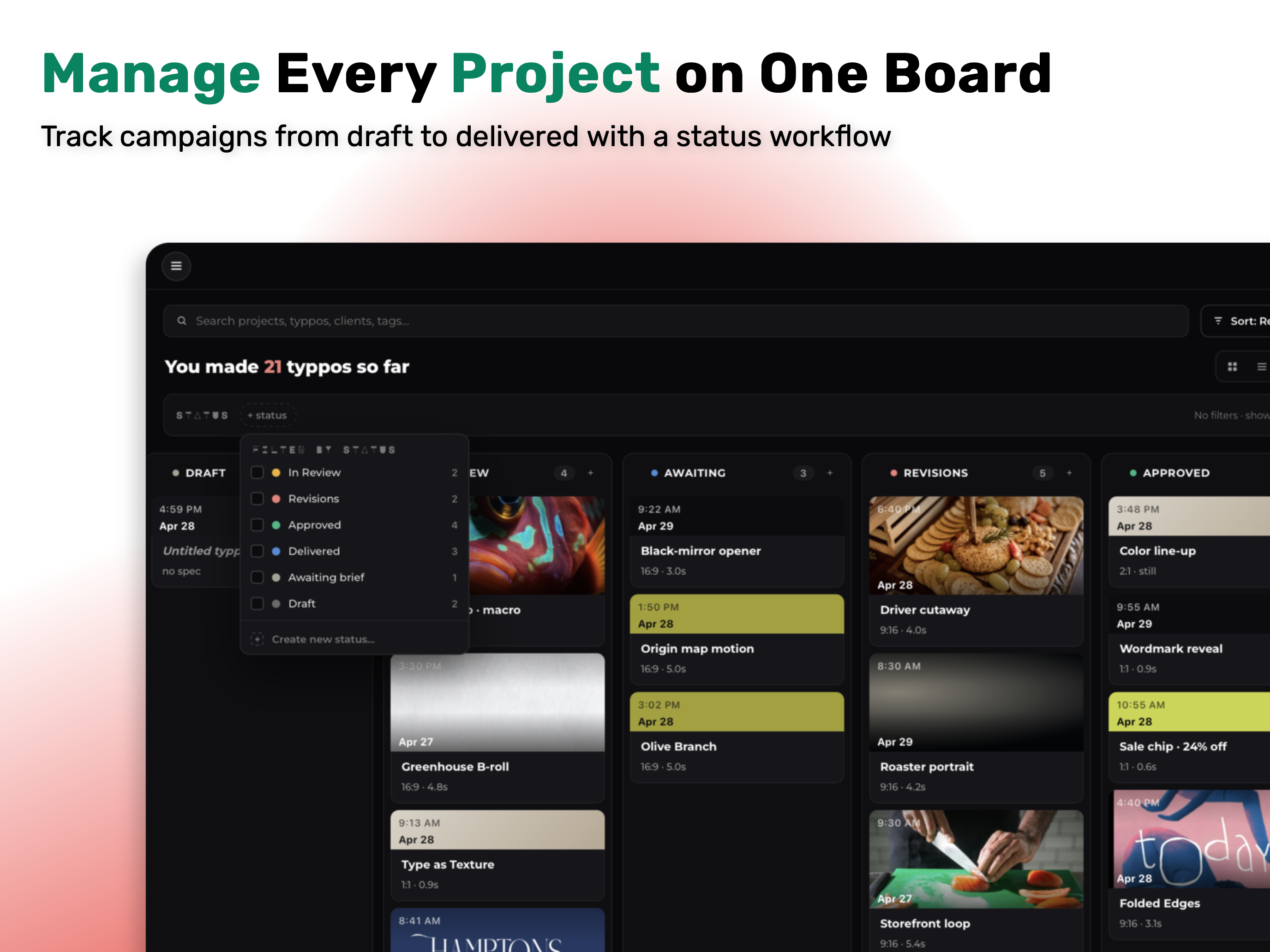Image resolution: width=1270 pixels, height=952 pixels.
Task: Add card to Awaiting column
Action: [830, 473]
